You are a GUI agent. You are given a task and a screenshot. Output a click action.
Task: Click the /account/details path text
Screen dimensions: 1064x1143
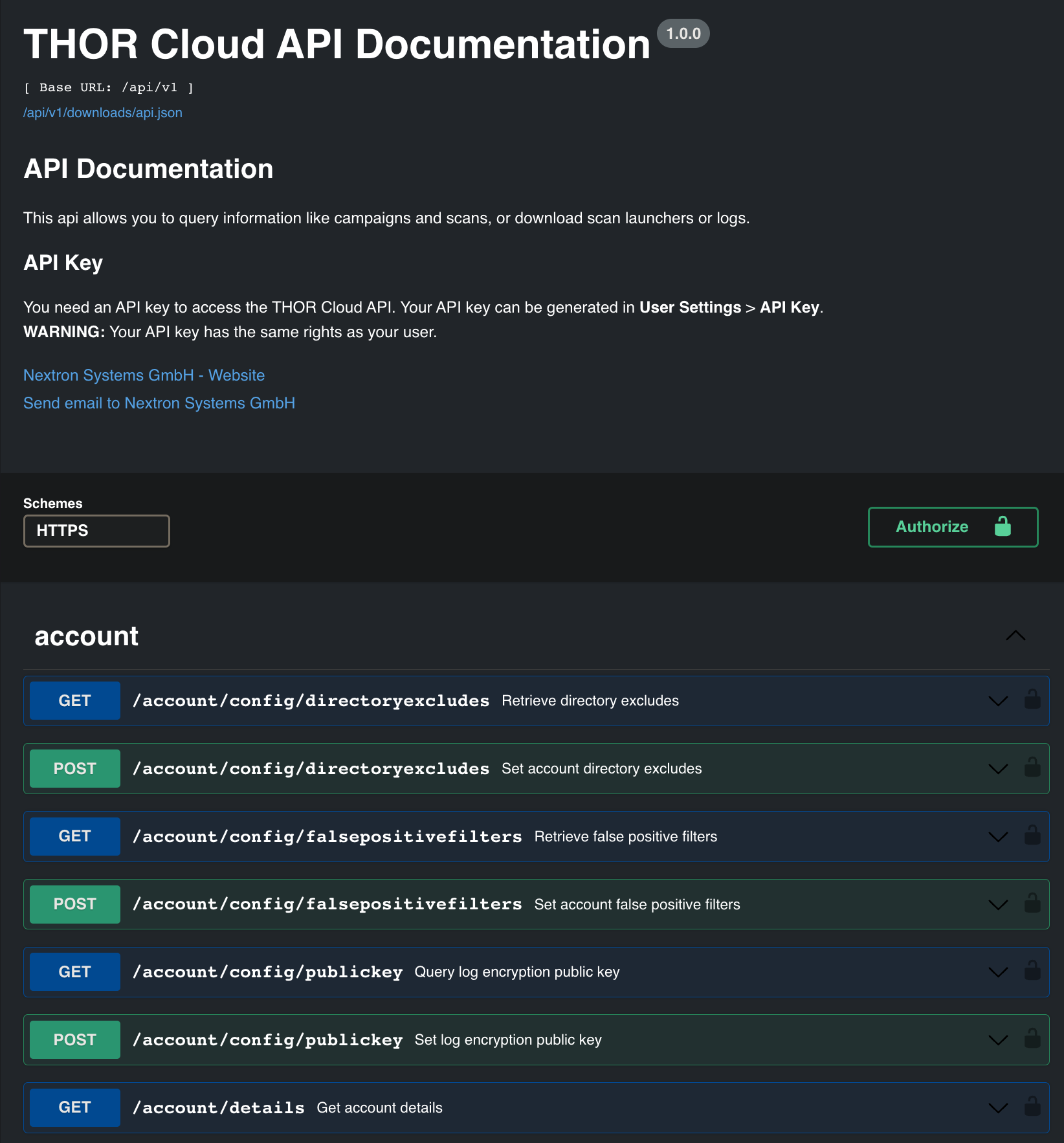[x=219, y=1108]
